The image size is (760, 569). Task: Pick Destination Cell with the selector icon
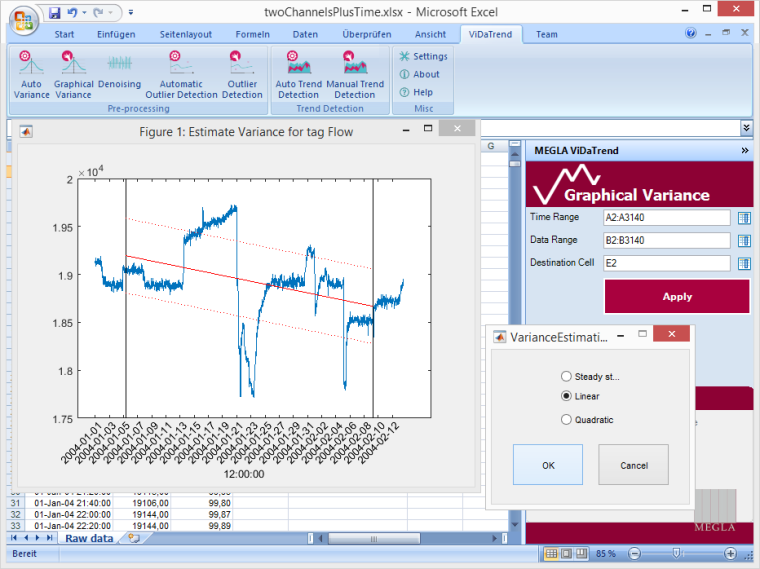tap(744, 263)
